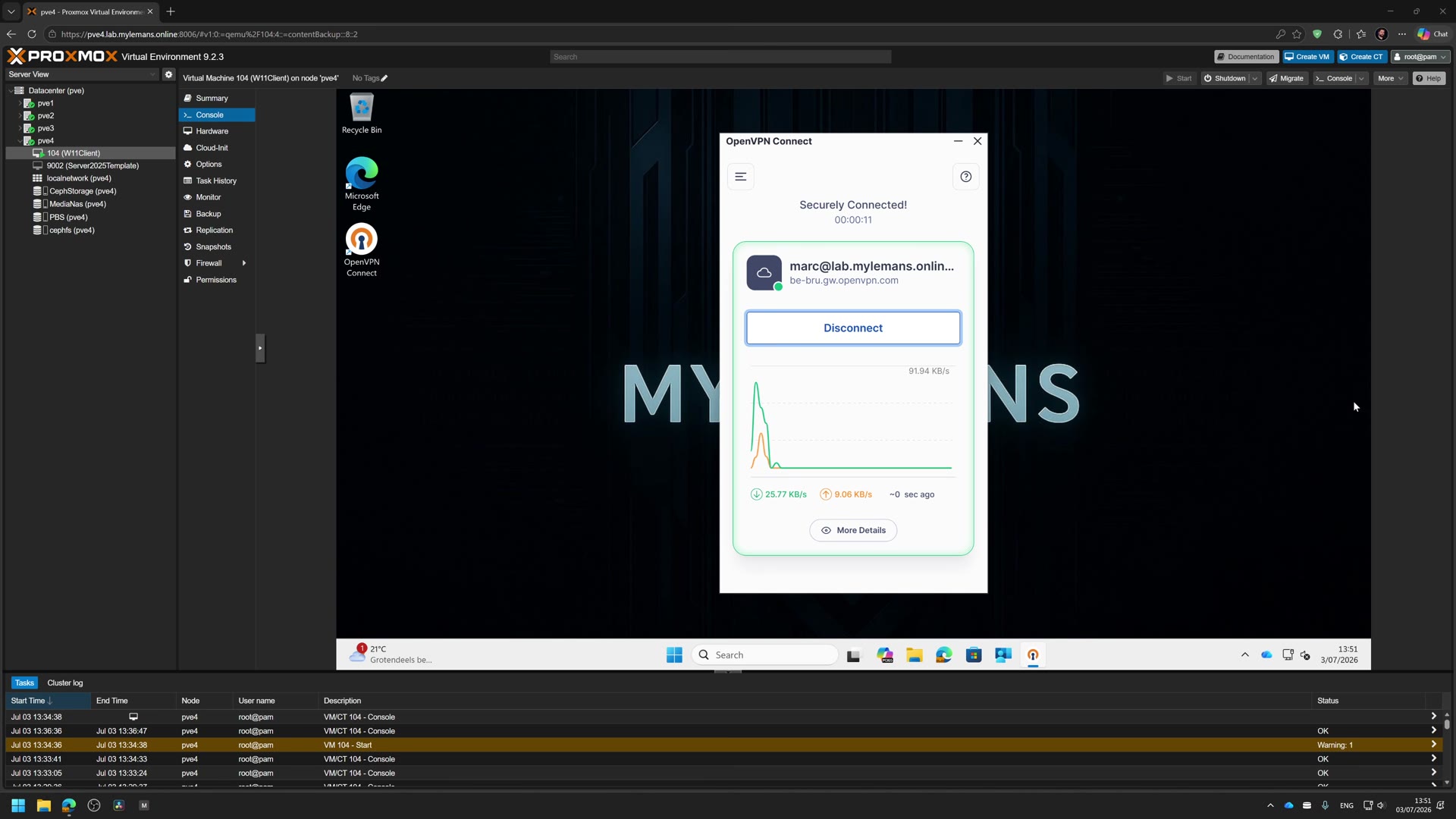Click the Create VM button
This screenshot has width=1456, height=819.
click(x=1307, y=57)
